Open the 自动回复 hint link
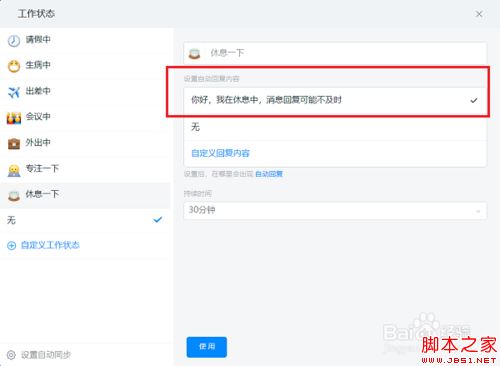 [x=269, y=174]
